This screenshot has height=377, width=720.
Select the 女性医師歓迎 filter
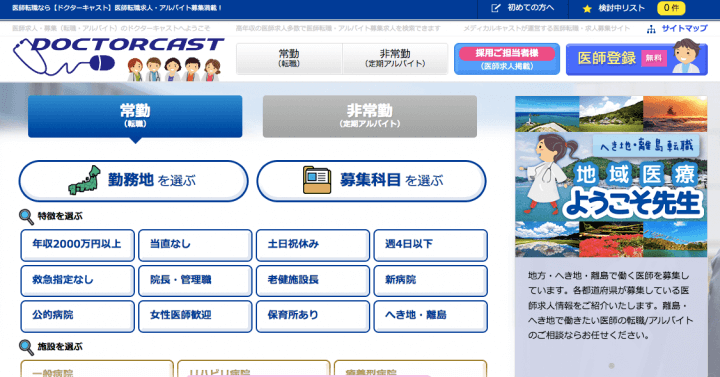coord(195,316)
